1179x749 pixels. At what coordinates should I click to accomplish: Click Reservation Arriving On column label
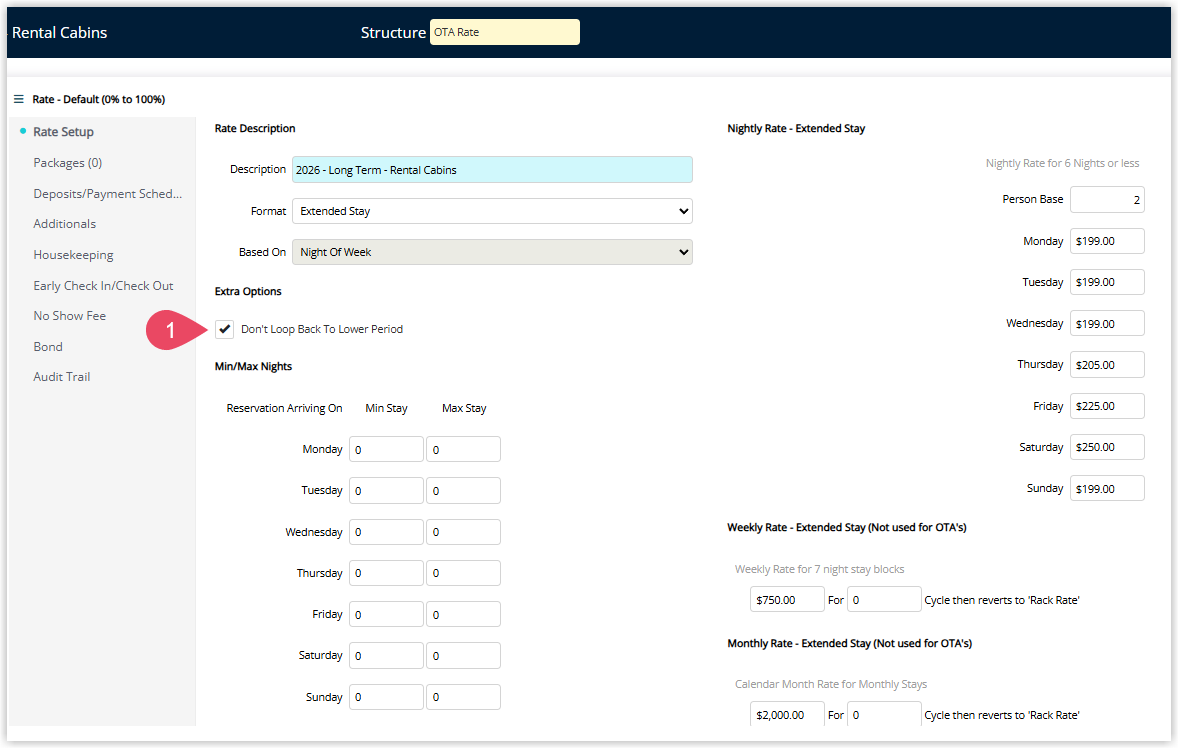(x=284, y=408)
